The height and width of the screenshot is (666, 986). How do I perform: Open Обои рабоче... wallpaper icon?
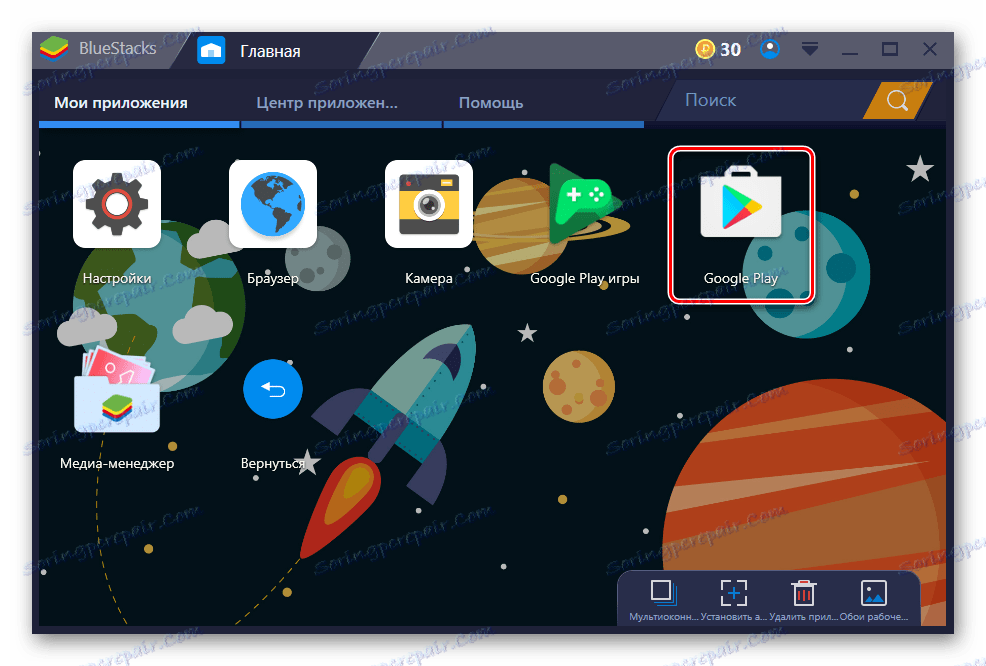point(873,593)
